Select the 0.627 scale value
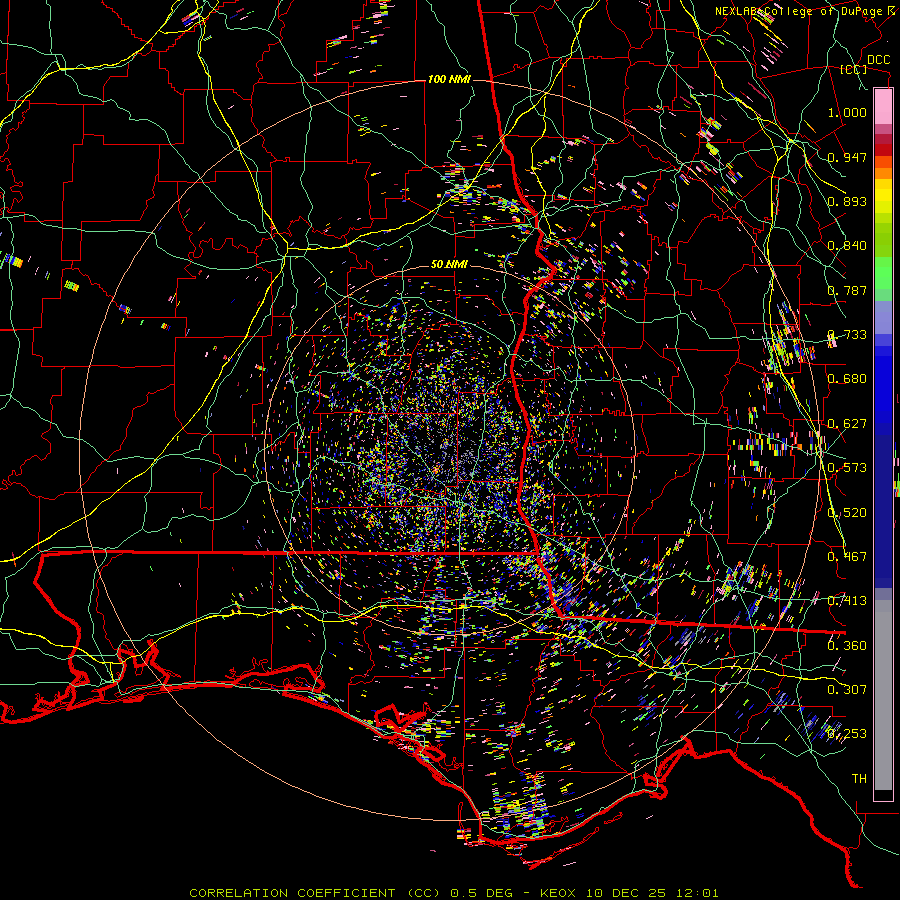Image resolution: width=900 pixels, height=900 pixels. (847, 424)
